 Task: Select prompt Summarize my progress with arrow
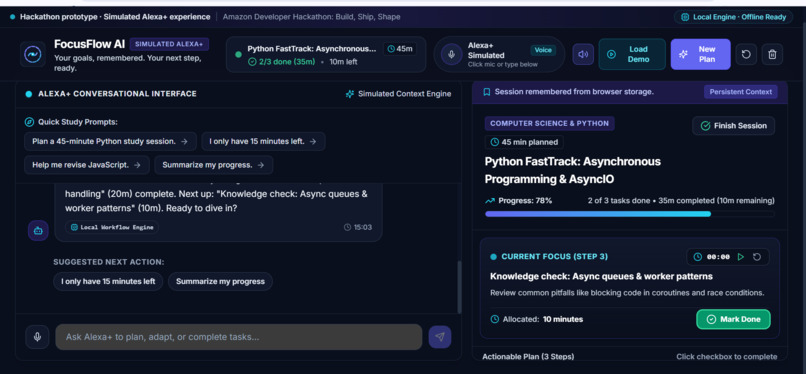coord(213,165)
